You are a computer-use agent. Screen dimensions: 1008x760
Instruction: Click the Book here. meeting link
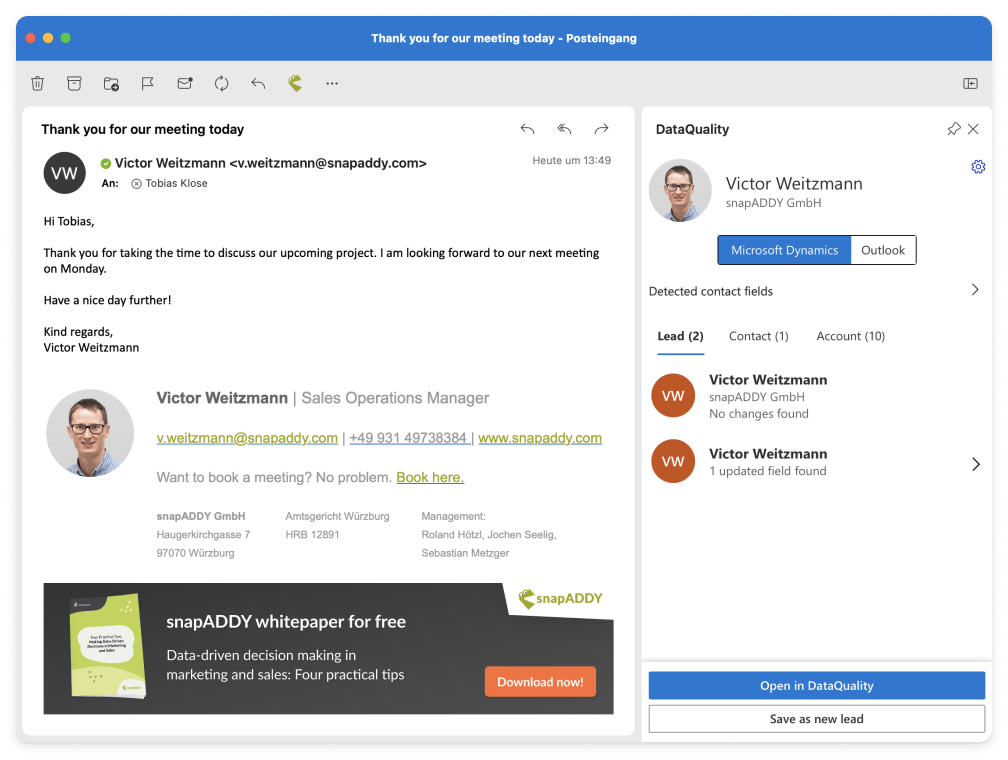pyautogui.click(x=430, y=478)
